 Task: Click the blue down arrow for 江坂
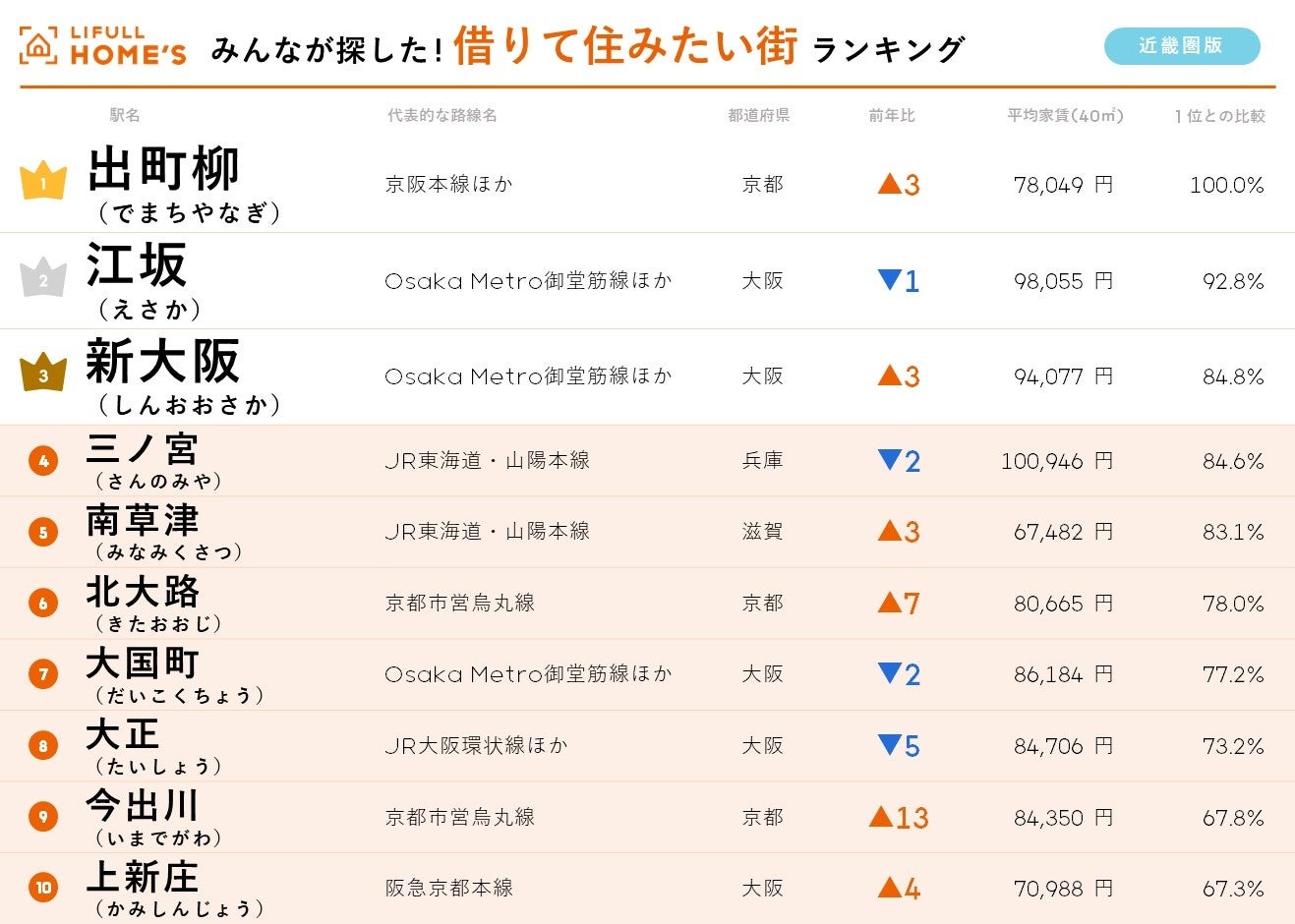[x=890, y=280]
